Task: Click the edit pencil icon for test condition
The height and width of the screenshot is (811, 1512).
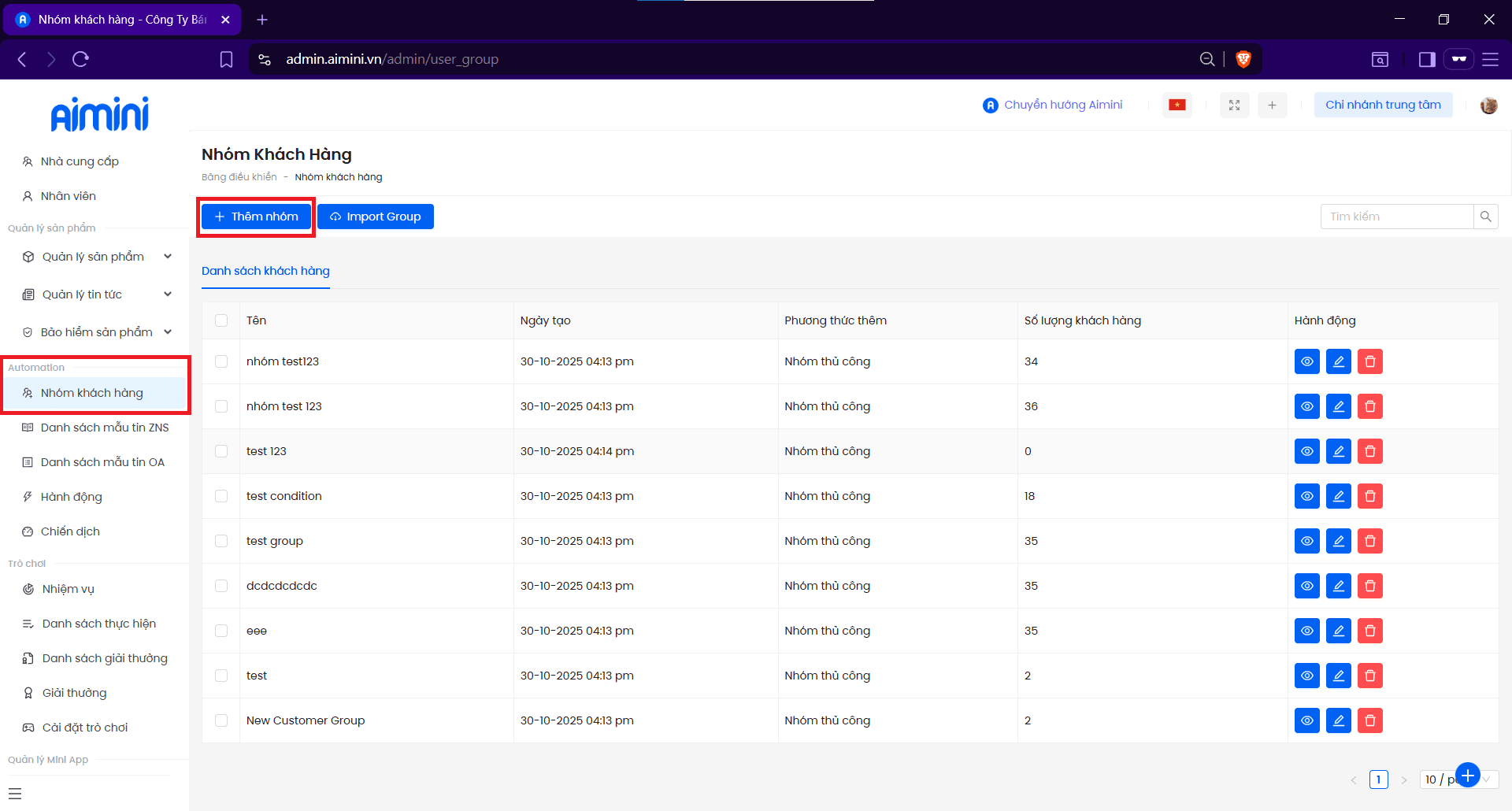Action: [x=1338, y=496]
